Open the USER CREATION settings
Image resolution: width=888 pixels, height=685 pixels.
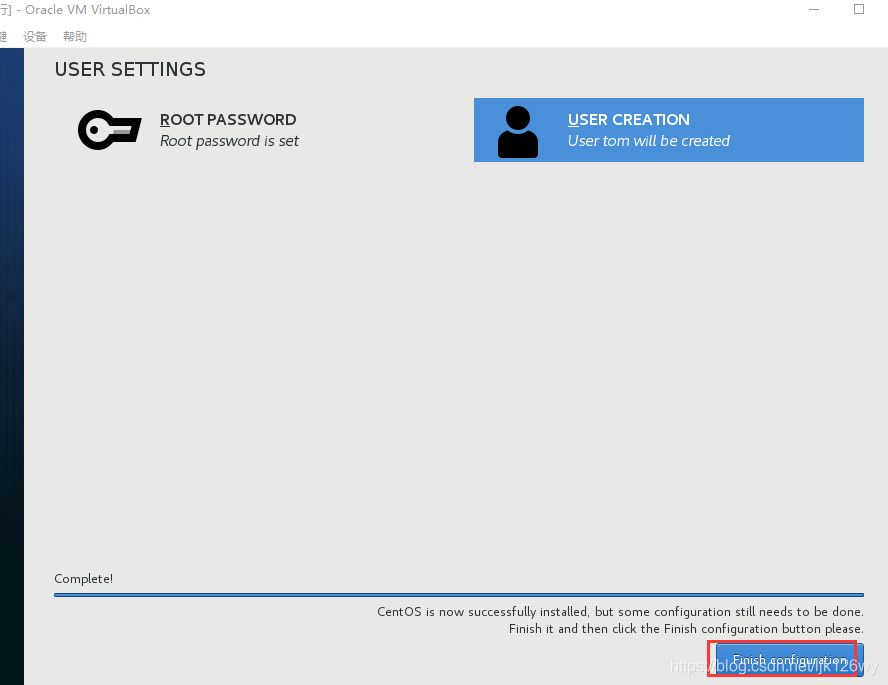tap(669, 130)
